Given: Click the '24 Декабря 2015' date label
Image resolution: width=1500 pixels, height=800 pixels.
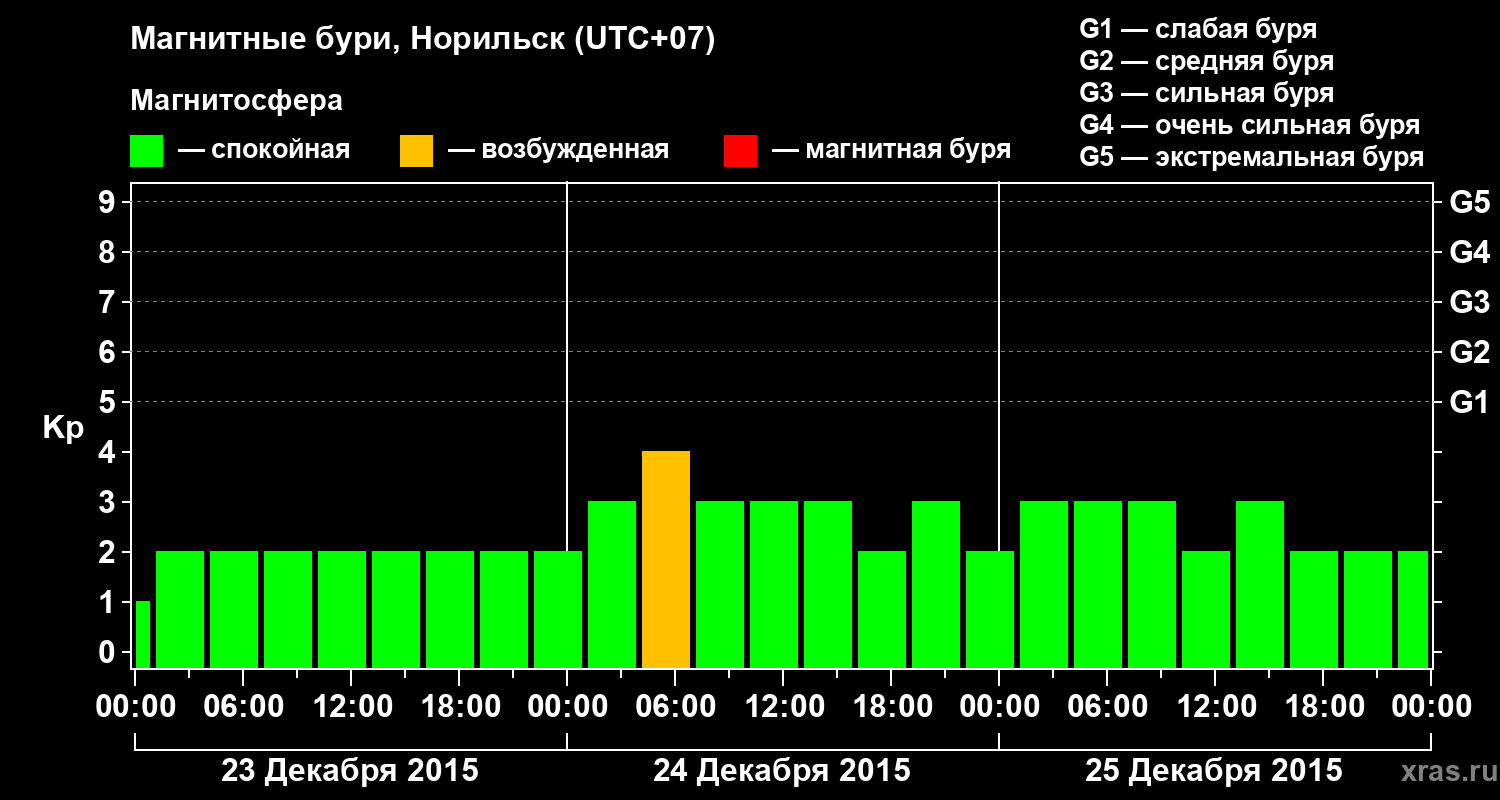Looking at the screenshot, I should click(782, 771).
